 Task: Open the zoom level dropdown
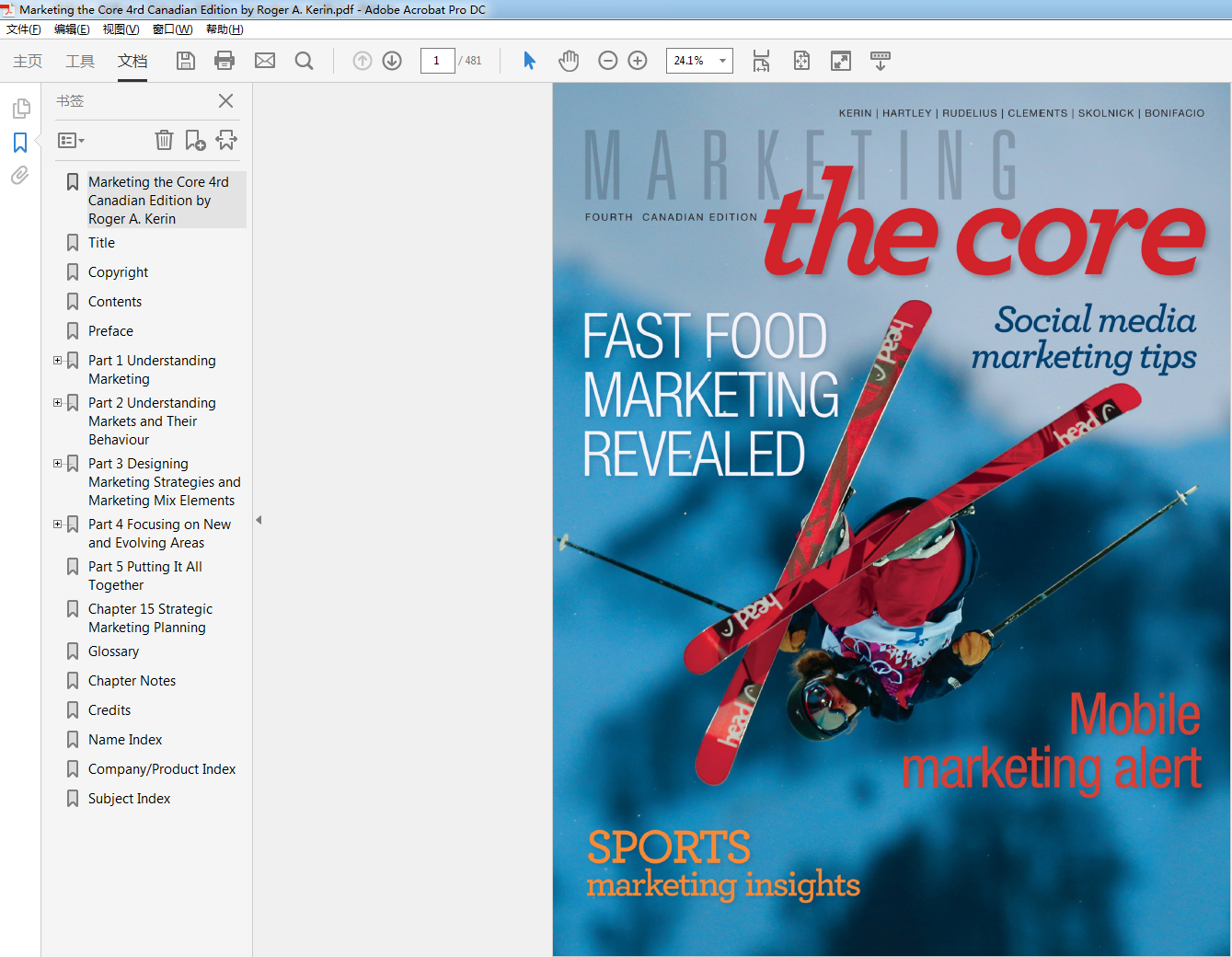coord(722,61)
